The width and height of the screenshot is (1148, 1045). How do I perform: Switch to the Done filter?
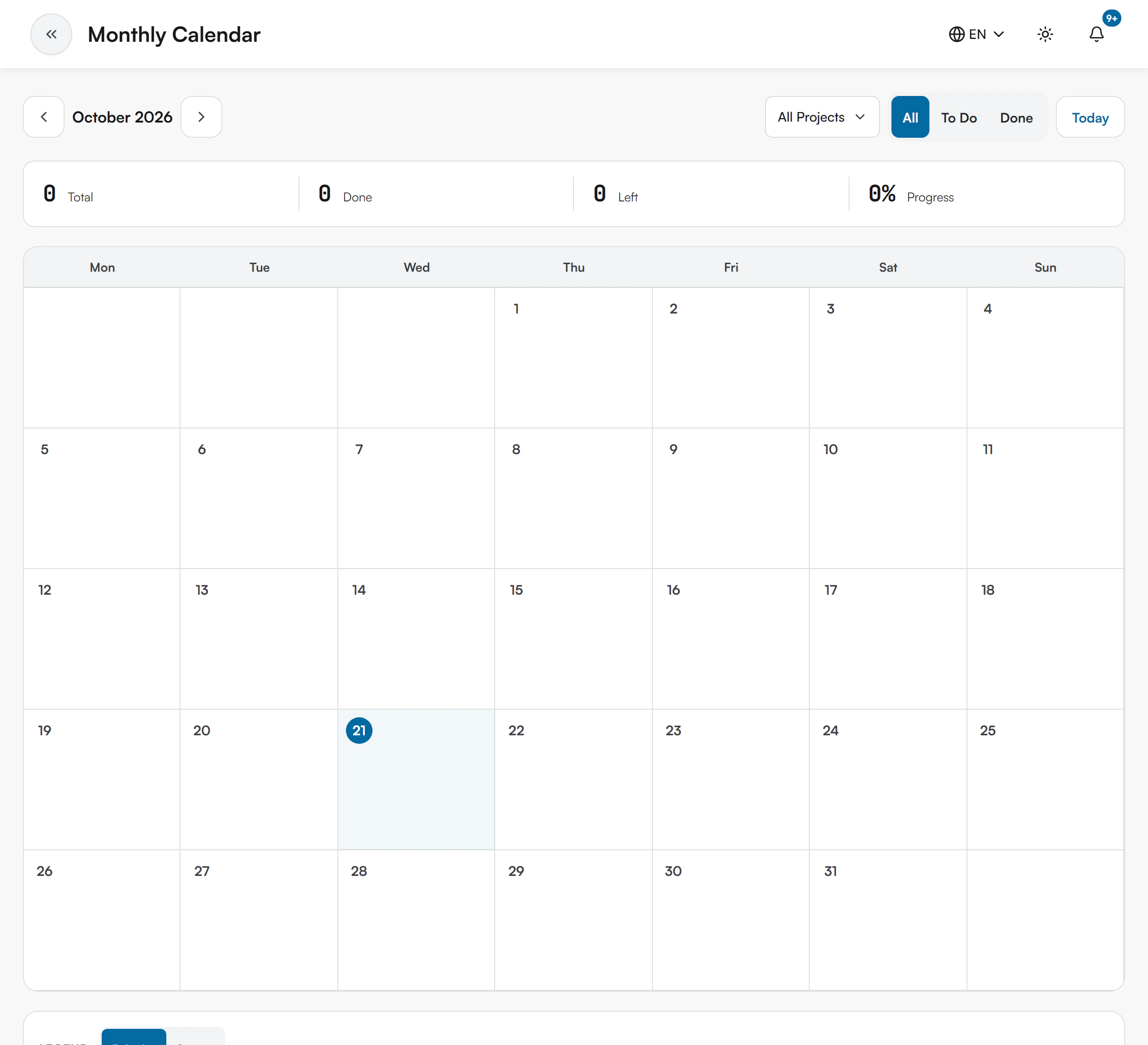[1016, 117]
